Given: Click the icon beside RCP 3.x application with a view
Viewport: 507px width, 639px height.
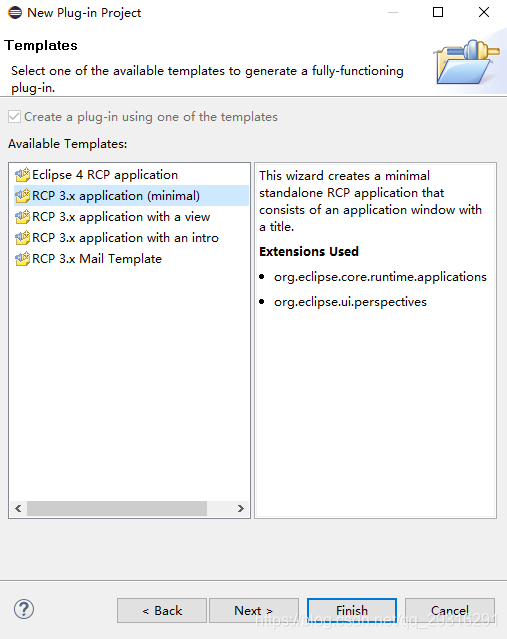Looking at the screenshot, I should pos(22,217).
